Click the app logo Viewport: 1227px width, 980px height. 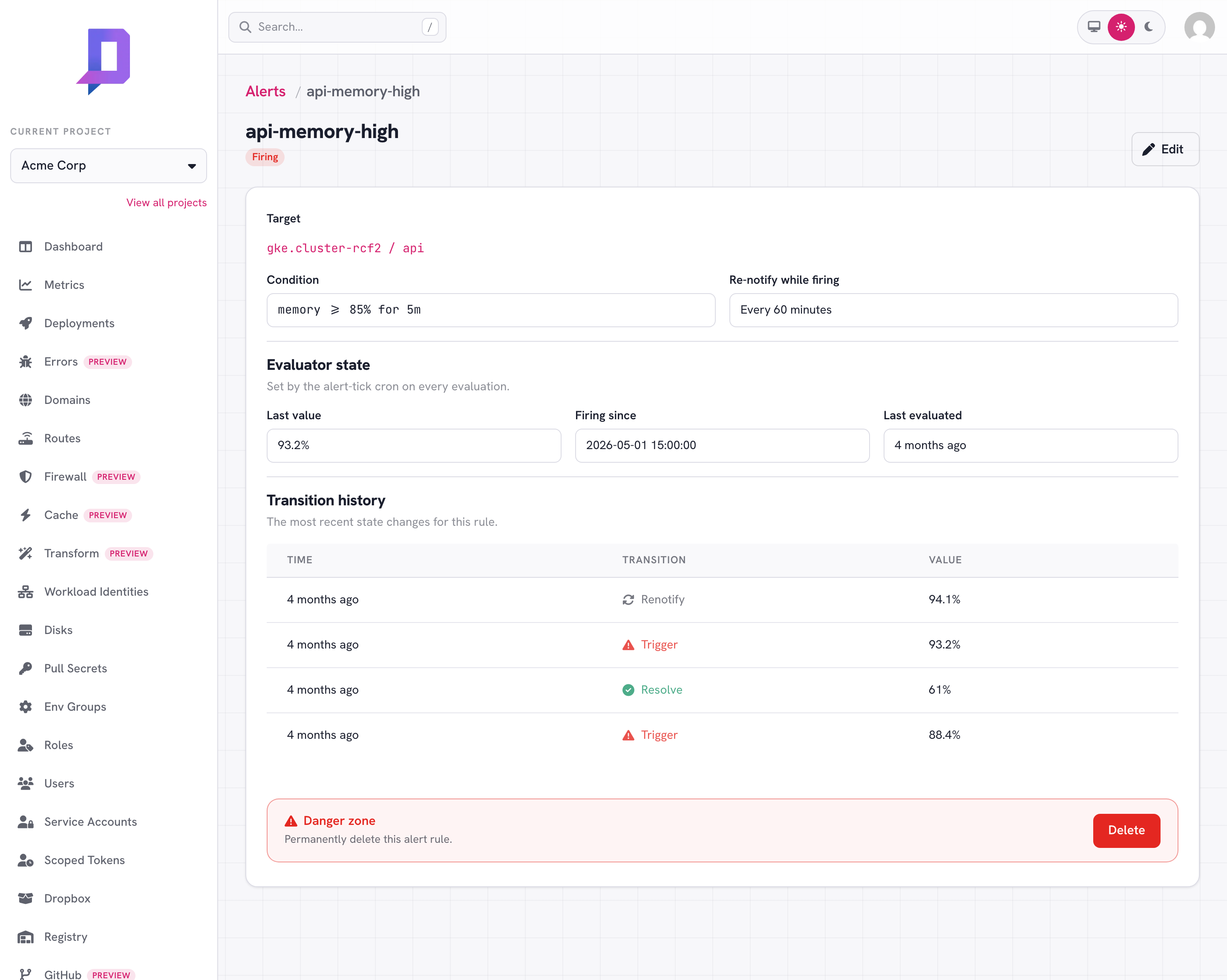click(104, 61)
